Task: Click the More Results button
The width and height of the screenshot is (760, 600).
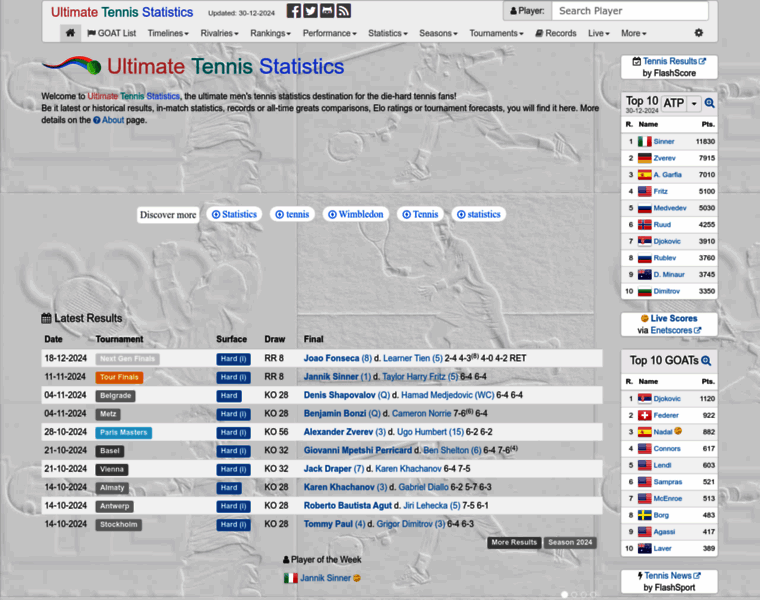Action: [514, 542]
